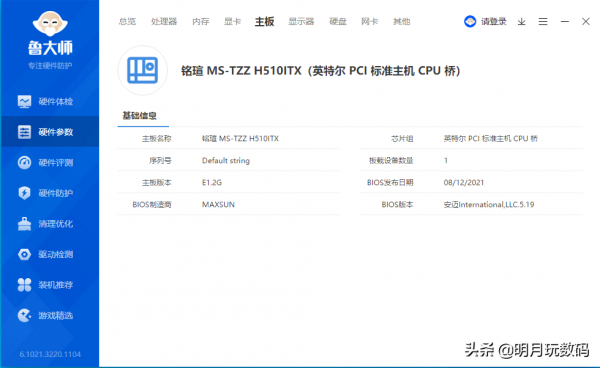Click BIOS version 安迈International,LLC.5.19
600x368 pixels.
489,205
